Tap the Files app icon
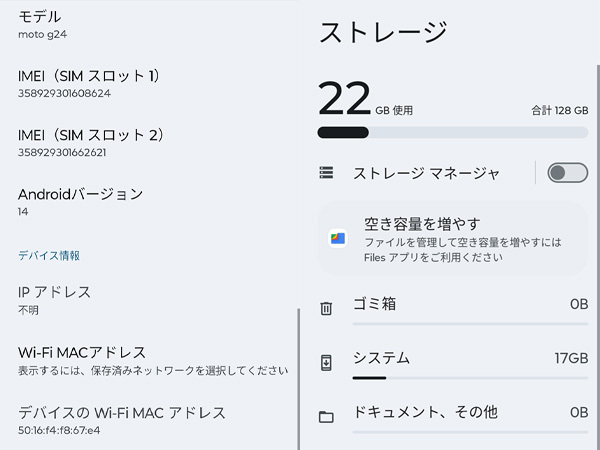 point(338,238)
